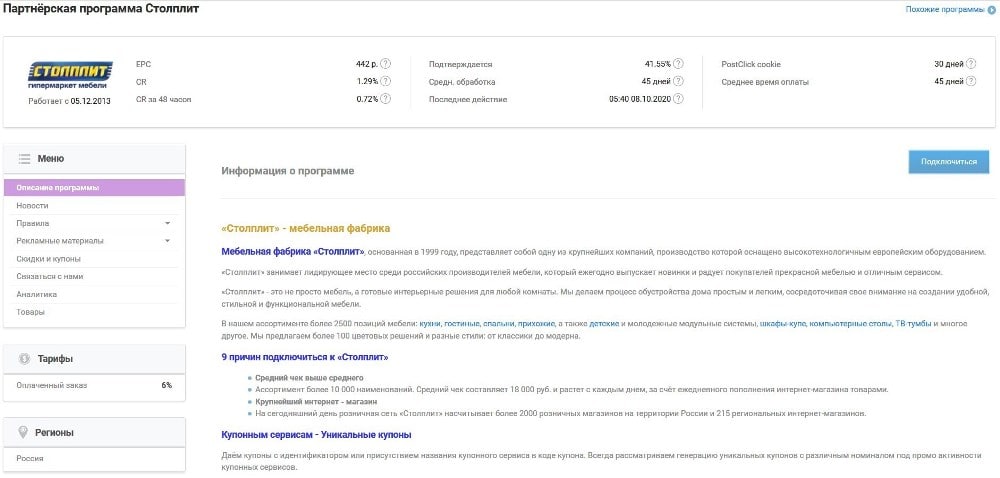Open the шкафы-купе link

click(783, 324)
